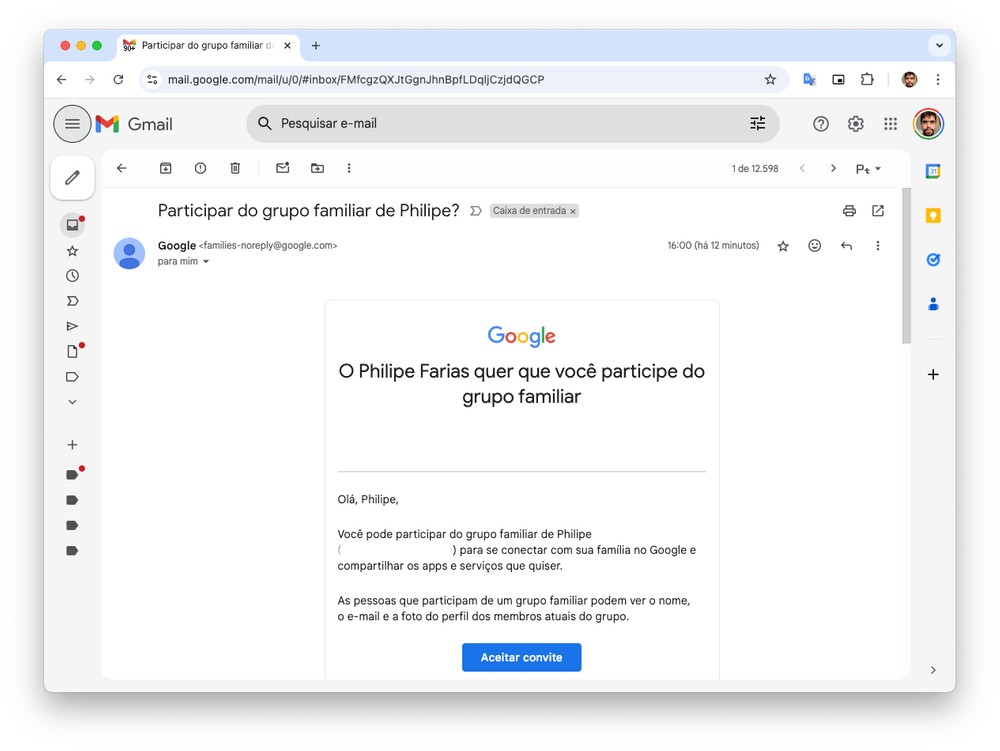Expand more labels in the left sidebar
Image resolution: width=1000 pixels, height=751 pixels.
(72, 402)
